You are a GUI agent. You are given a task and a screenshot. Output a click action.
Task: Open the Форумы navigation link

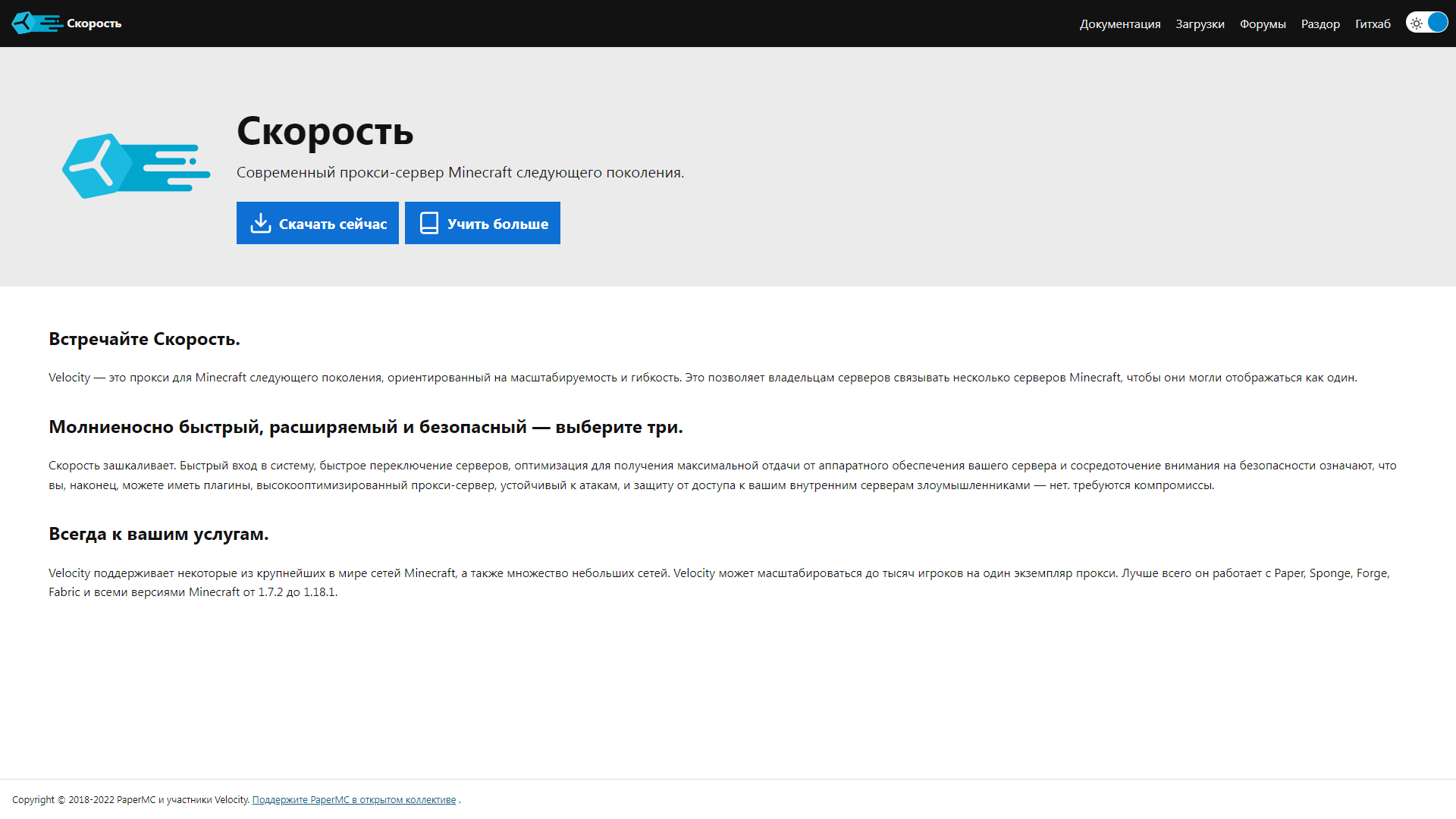tap(1262, 24)
